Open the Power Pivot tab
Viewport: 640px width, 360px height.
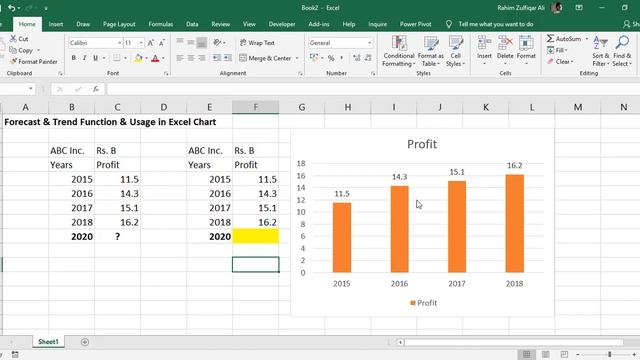point(416,24)
